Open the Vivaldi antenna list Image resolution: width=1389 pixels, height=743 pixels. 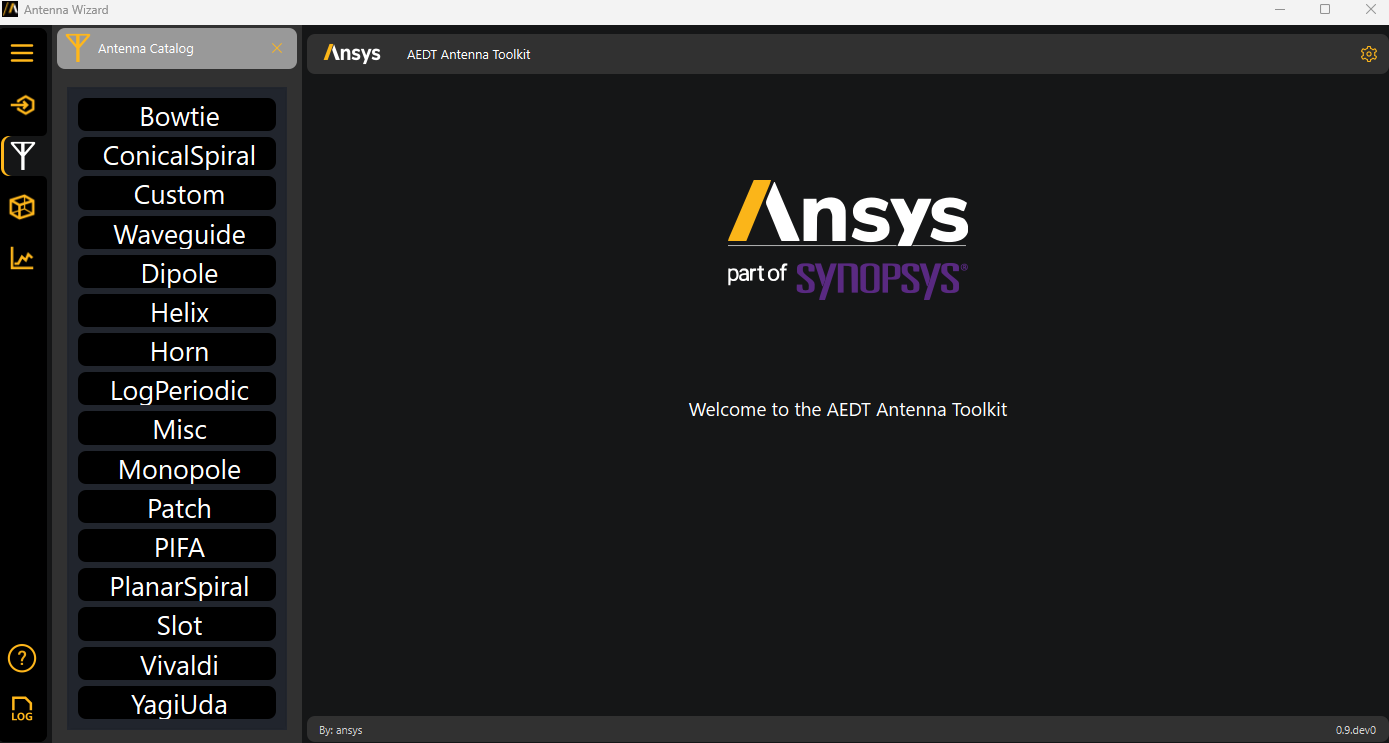tap(177, 664)
